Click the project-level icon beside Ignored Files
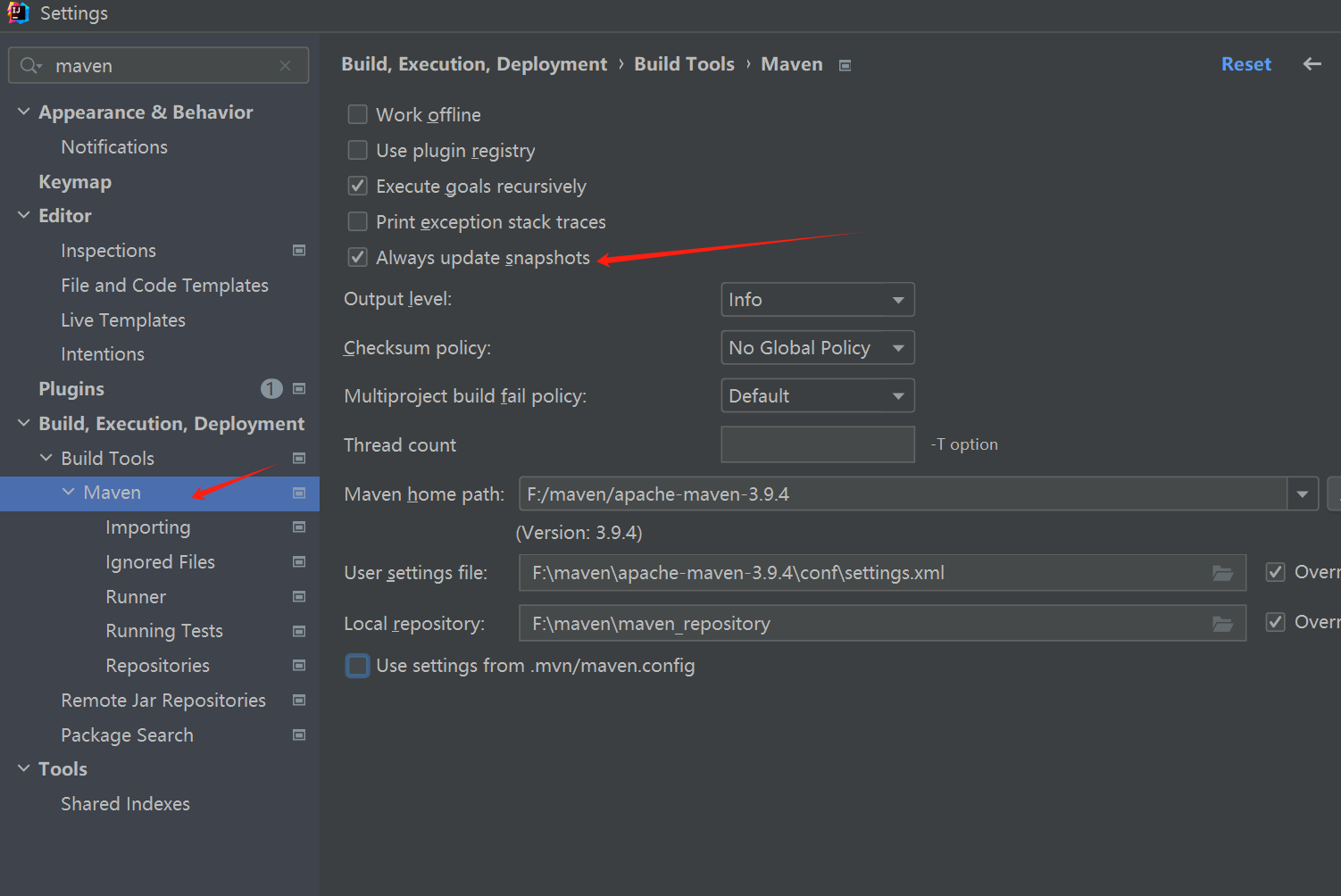Viewport: 1341px width, 896px height. 299,562
